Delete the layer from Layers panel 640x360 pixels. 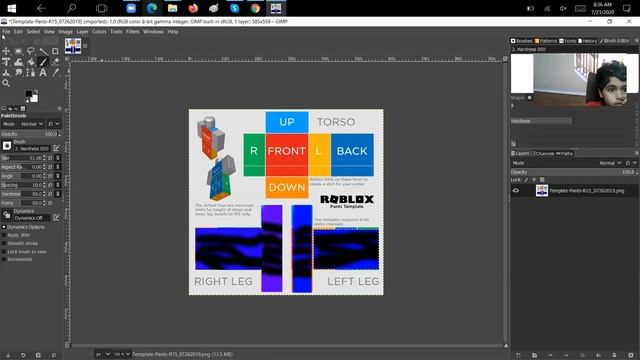coord(631,356)
